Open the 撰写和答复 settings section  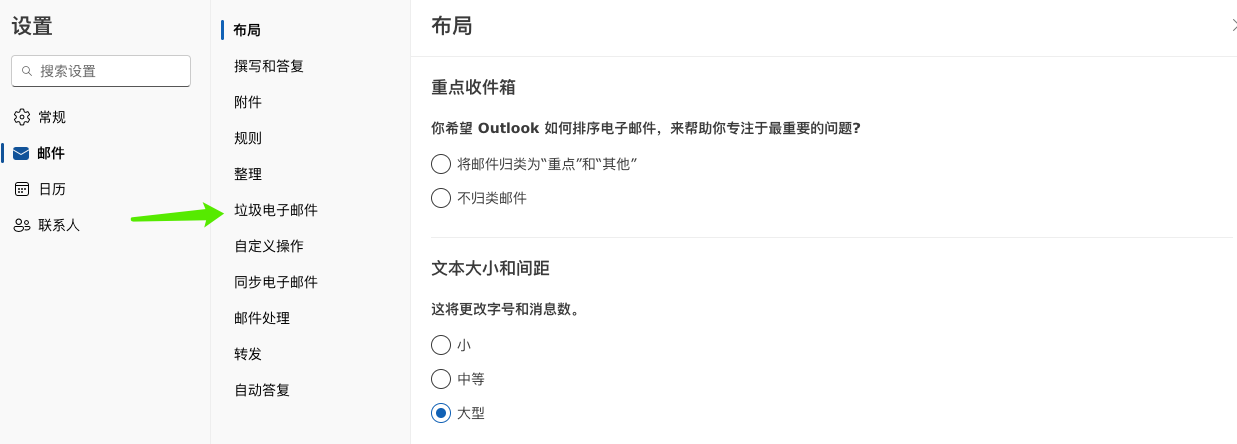pyautogui.click(x=269, y=66)
